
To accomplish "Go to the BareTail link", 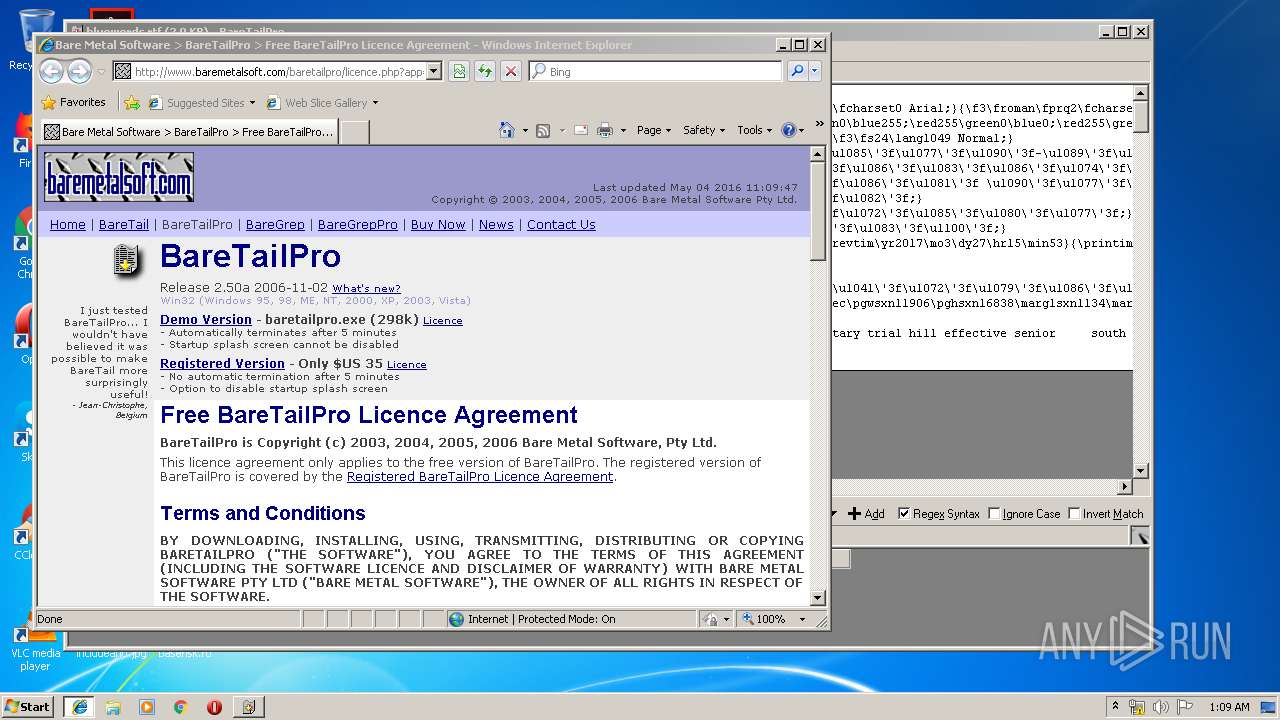I will coord(124,224).
